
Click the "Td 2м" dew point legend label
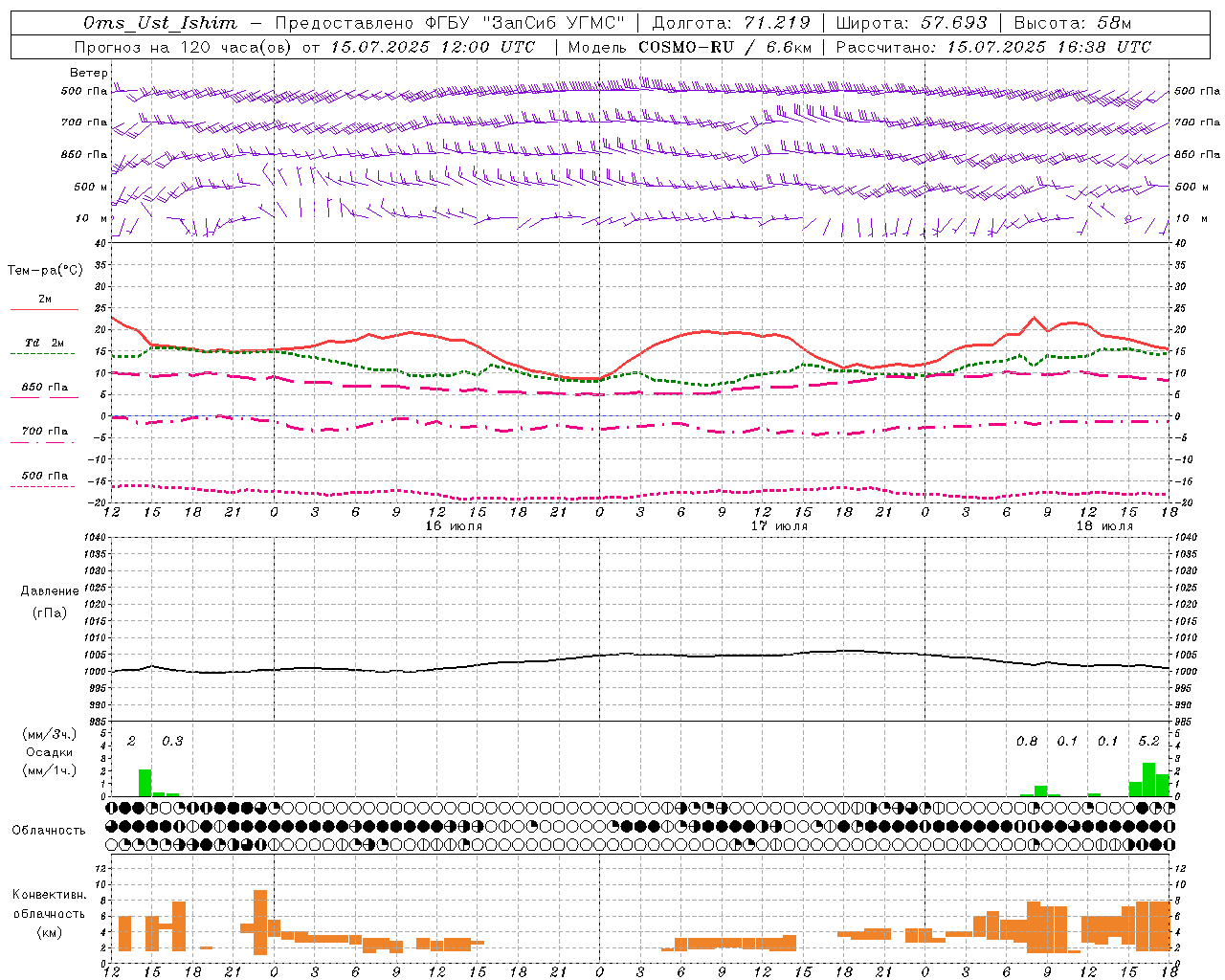44,343
